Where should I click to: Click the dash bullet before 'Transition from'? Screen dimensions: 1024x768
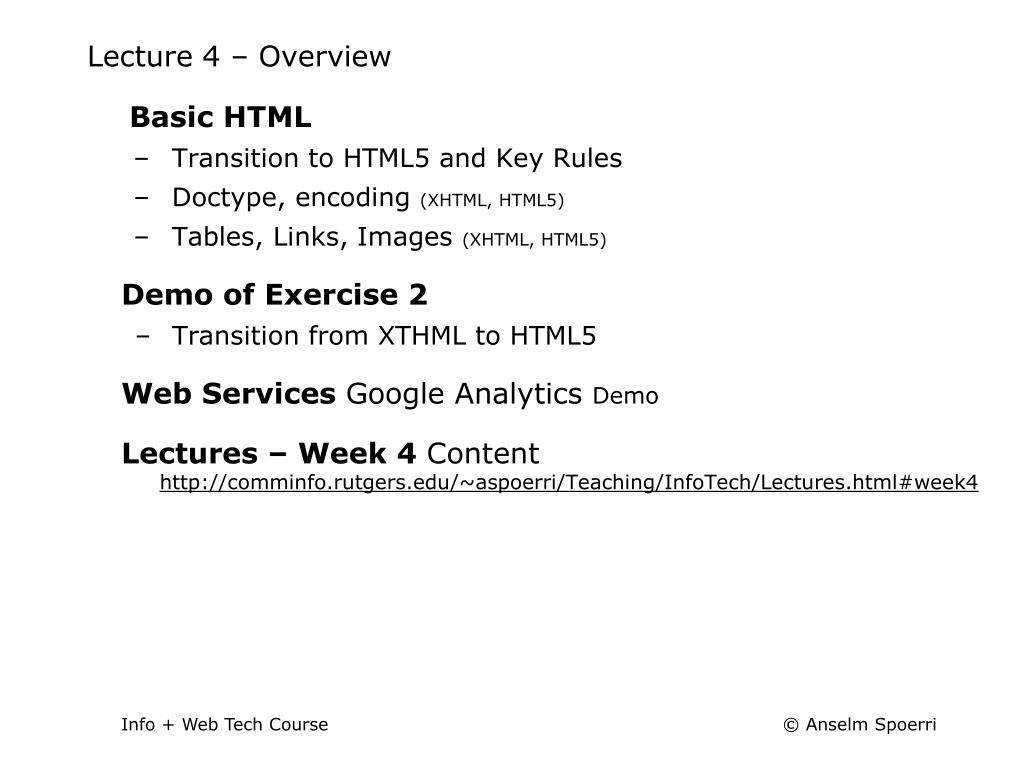pyautogui.click(x=143, y=336)
